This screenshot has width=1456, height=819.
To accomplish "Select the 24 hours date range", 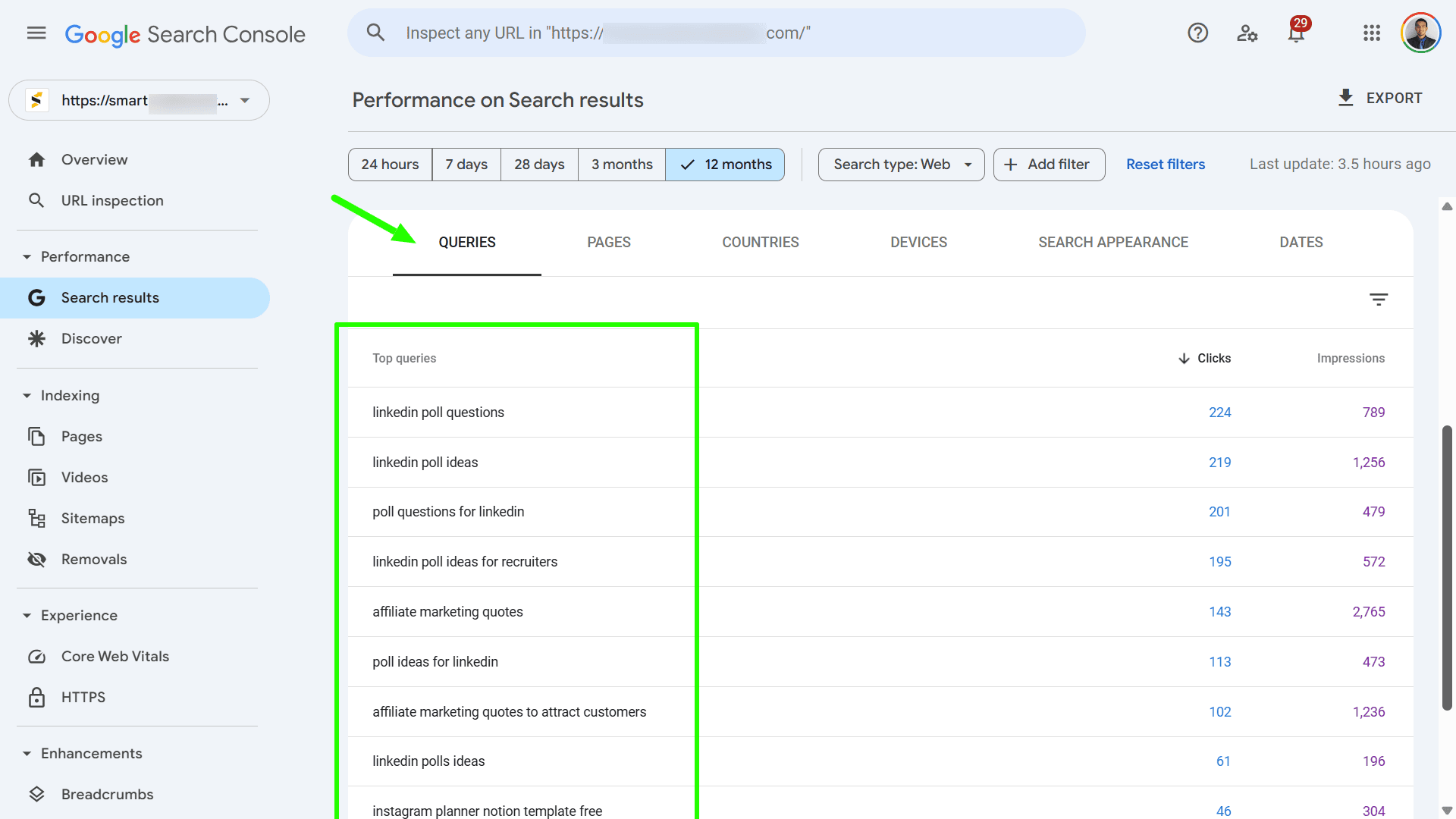I will point(390,165).
